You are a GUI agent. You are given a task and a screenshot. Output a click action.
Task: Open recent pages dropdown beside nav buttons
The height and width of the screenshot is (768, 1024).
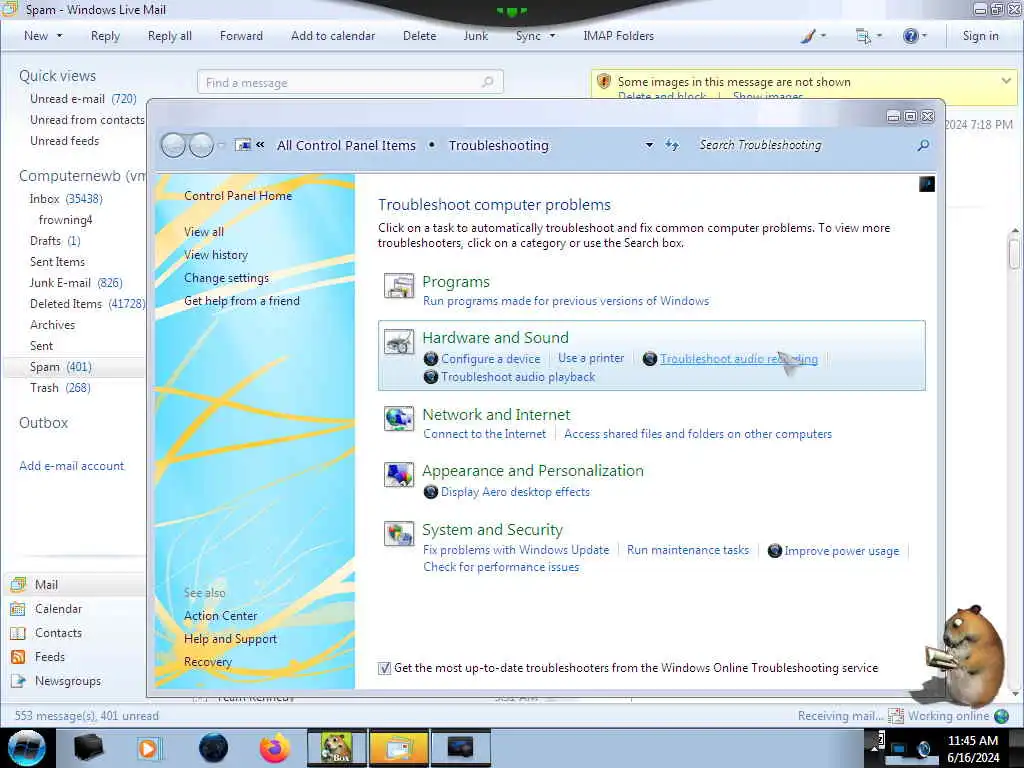click(221, 145)
